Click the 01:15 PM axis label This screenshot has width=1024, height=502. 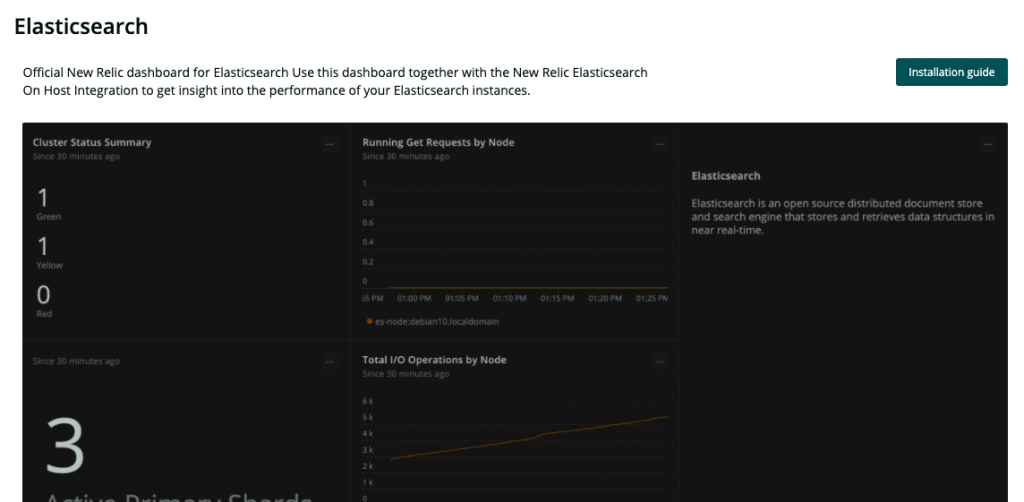click(557, 298)
